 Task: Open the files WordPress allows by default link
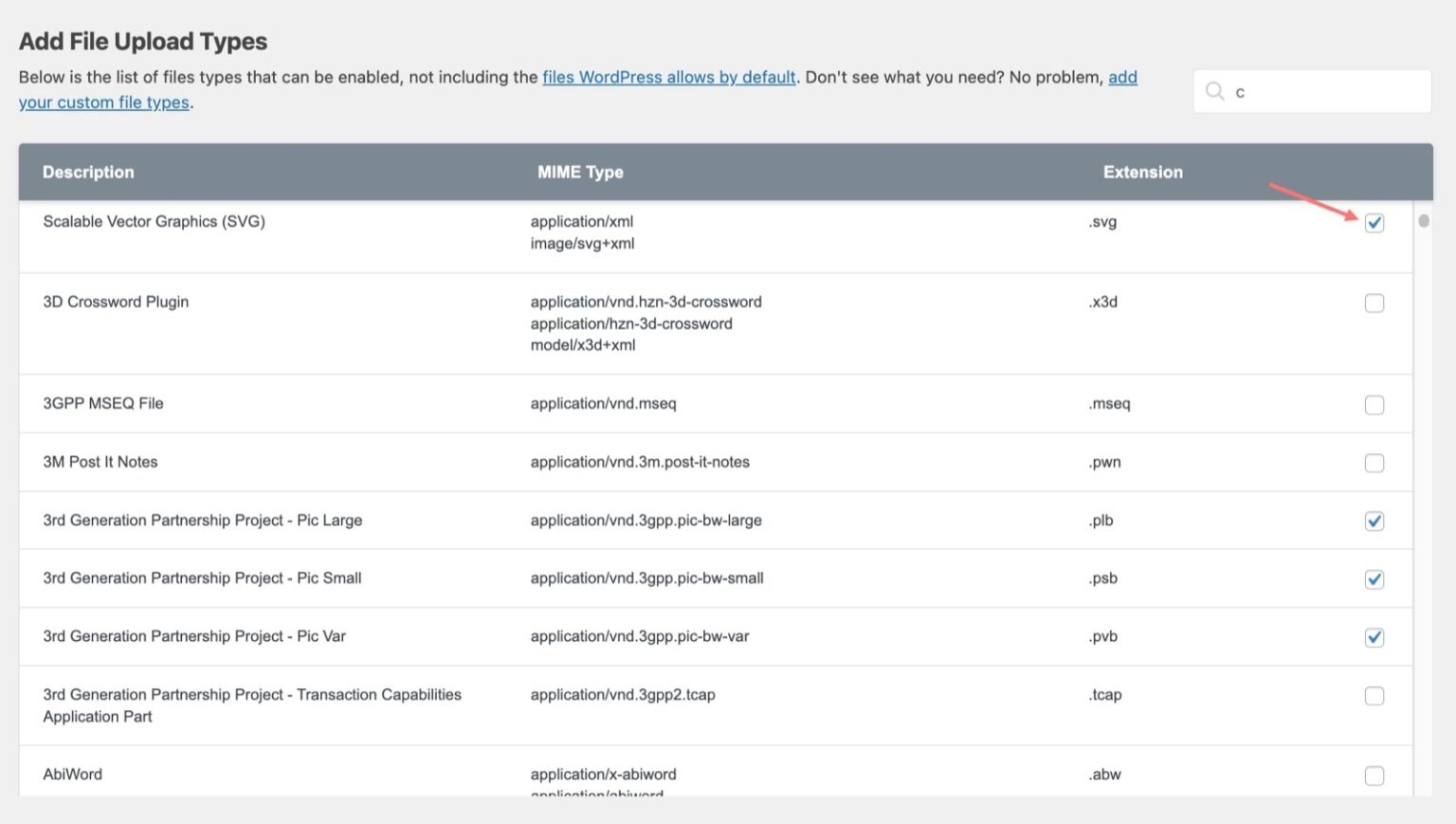pyautogui.click(x=668, y=77)
